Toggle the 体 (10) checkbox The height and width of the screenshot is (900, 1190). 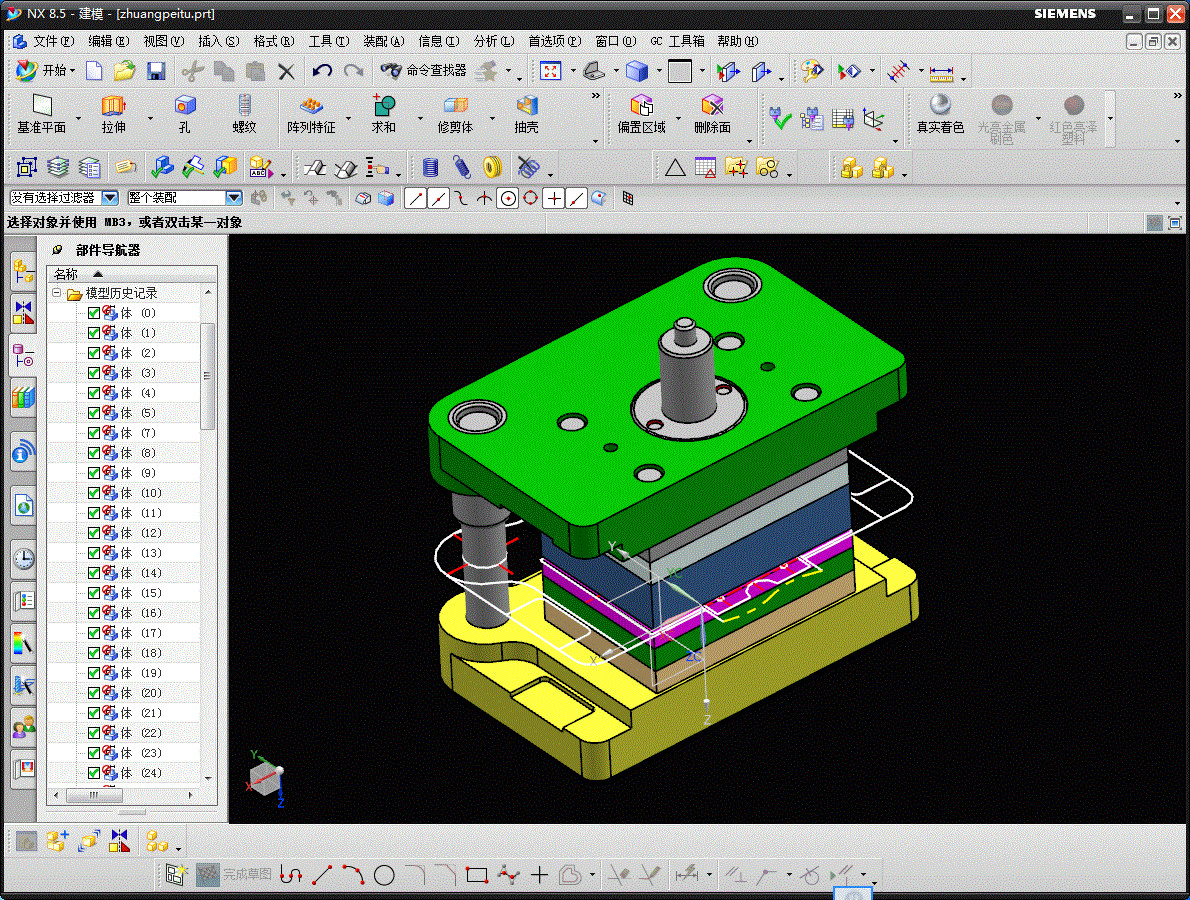pos(94,492)
